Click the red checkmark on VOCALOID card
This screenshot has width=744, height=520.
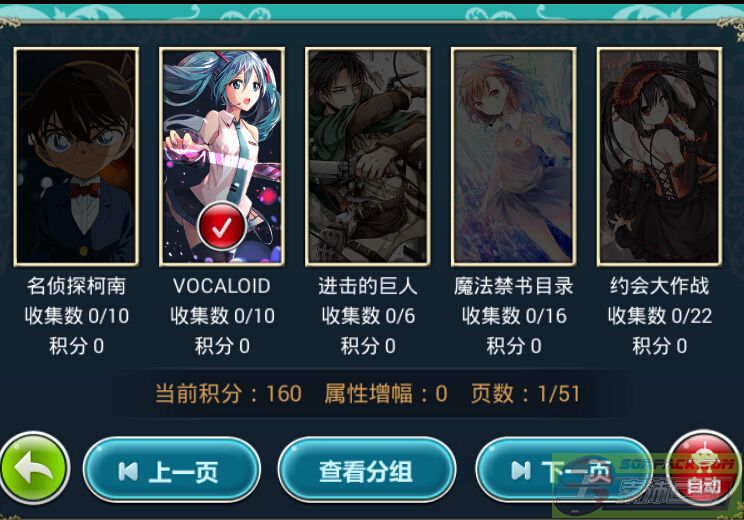tap(222, 227)
